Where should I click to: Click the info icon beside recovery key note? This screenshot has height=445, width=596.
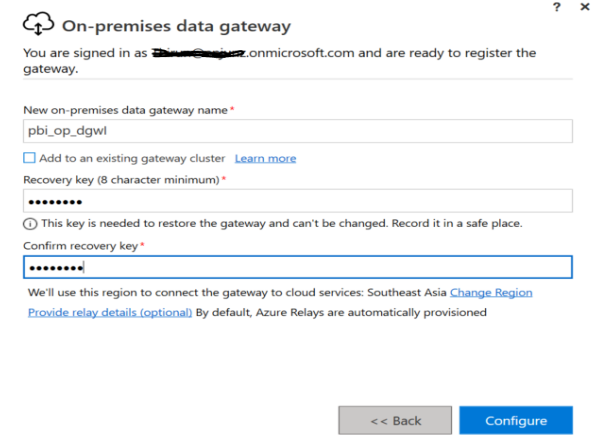click(x=30, y=224)
